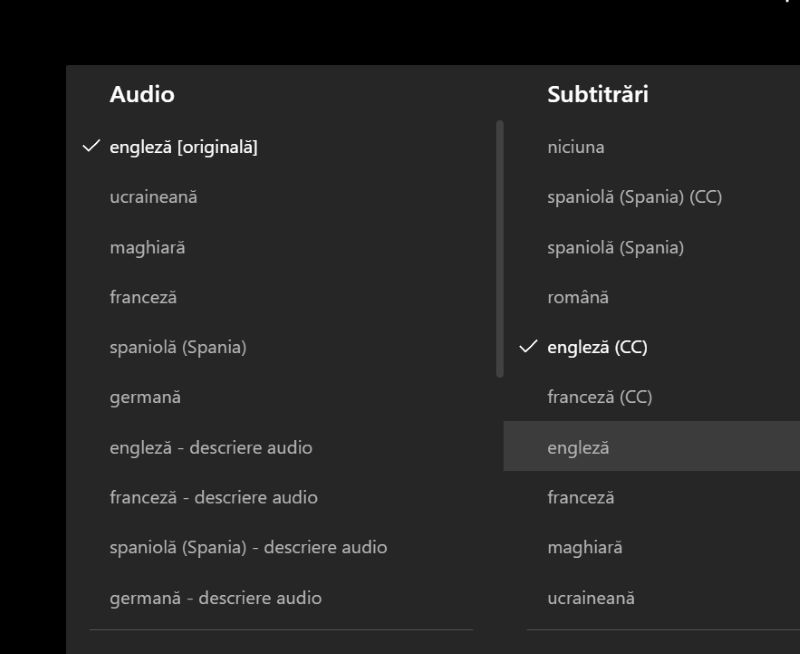800x654 pixels.
Task: Click the Audio column heading
Action: point(142,94)
